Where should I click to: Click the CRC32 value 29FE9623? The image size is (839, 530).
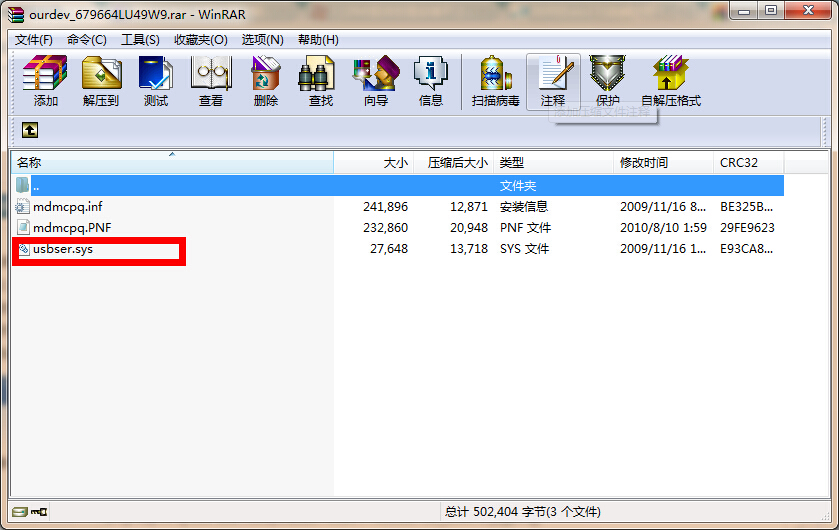click(747, 228)
